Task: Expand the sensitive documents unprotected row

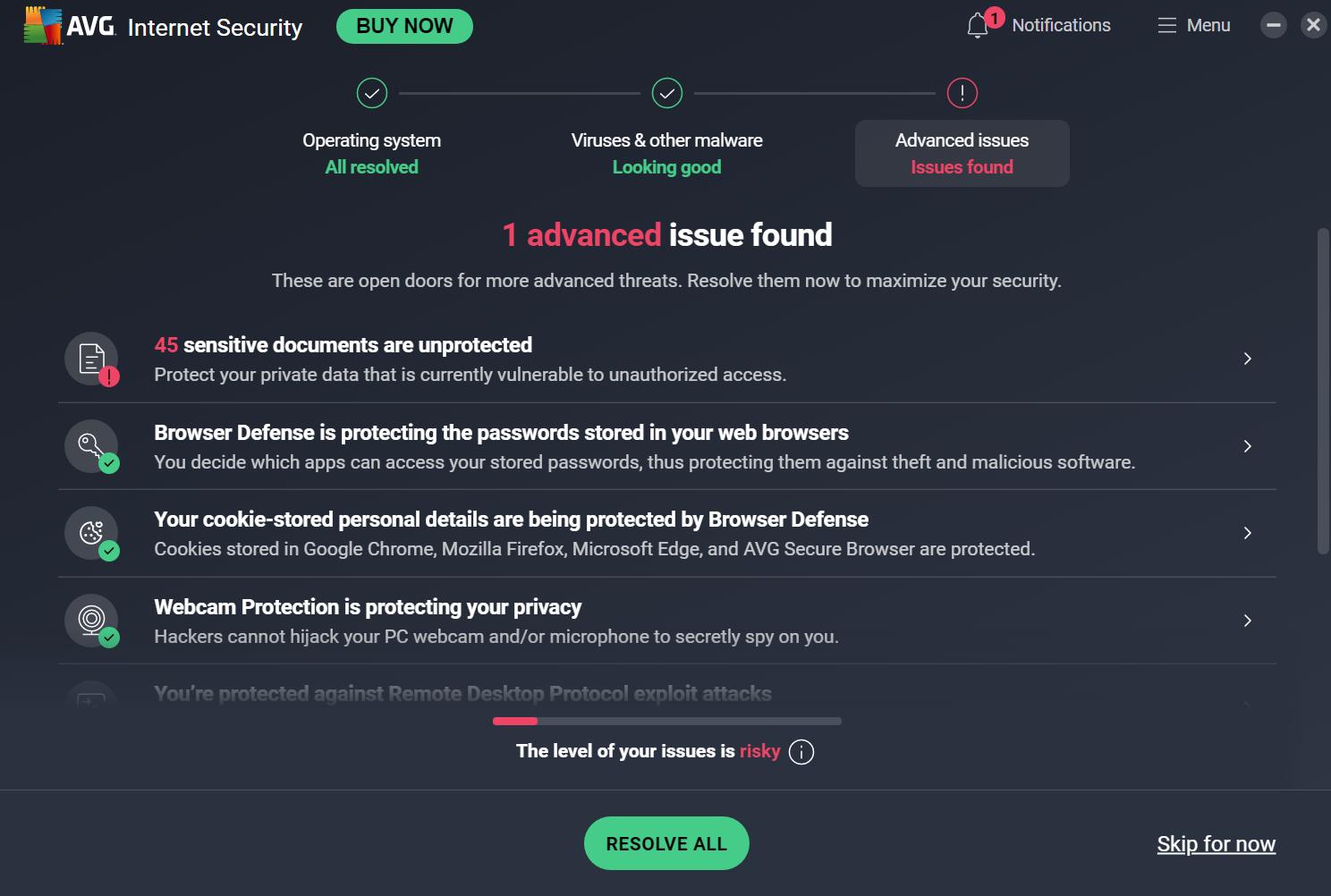Action: [1247, 359]
